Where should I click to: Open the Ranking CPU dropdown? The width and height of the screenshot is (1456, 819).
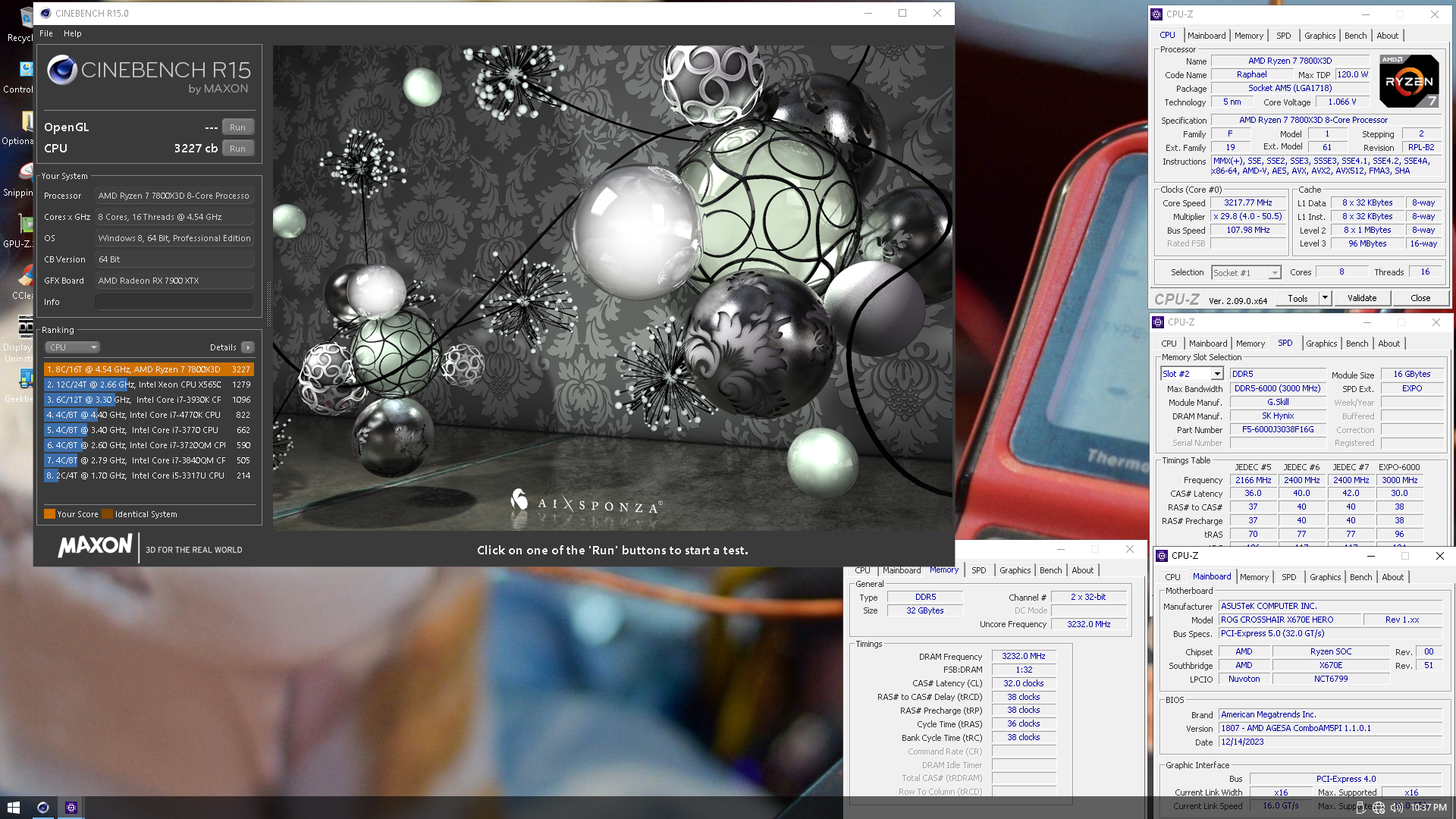[73, 347]
